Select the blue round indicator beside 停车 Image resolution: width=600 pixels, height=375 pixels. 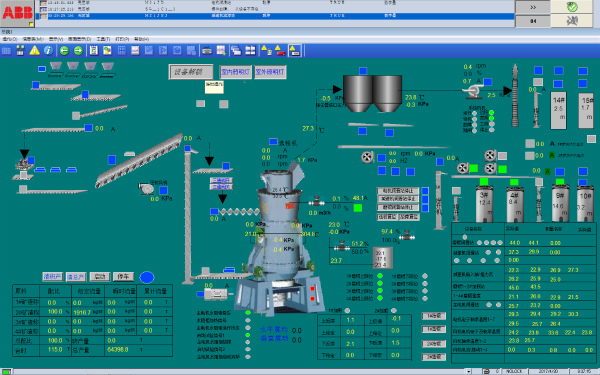147,277
